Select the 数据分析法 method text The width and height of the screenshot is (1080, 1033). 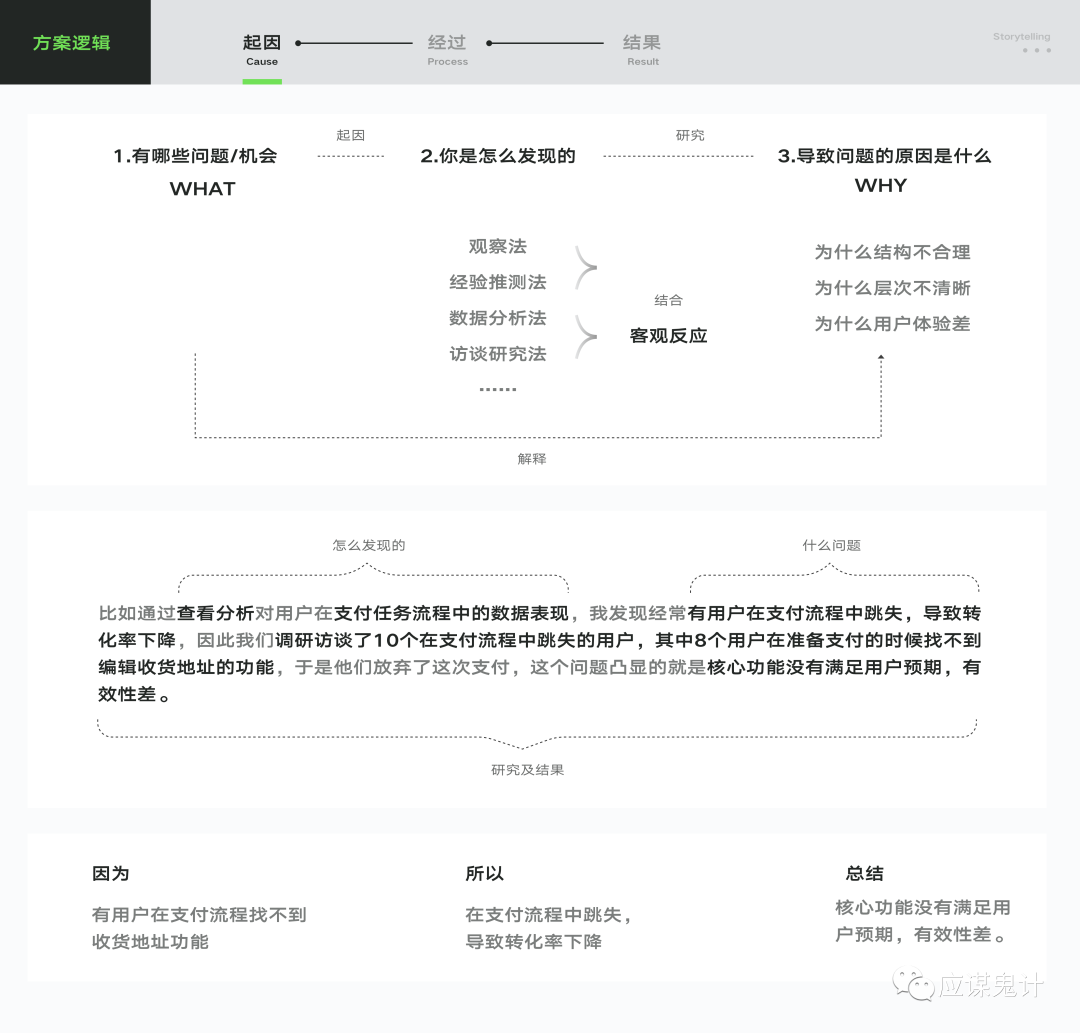497,318
